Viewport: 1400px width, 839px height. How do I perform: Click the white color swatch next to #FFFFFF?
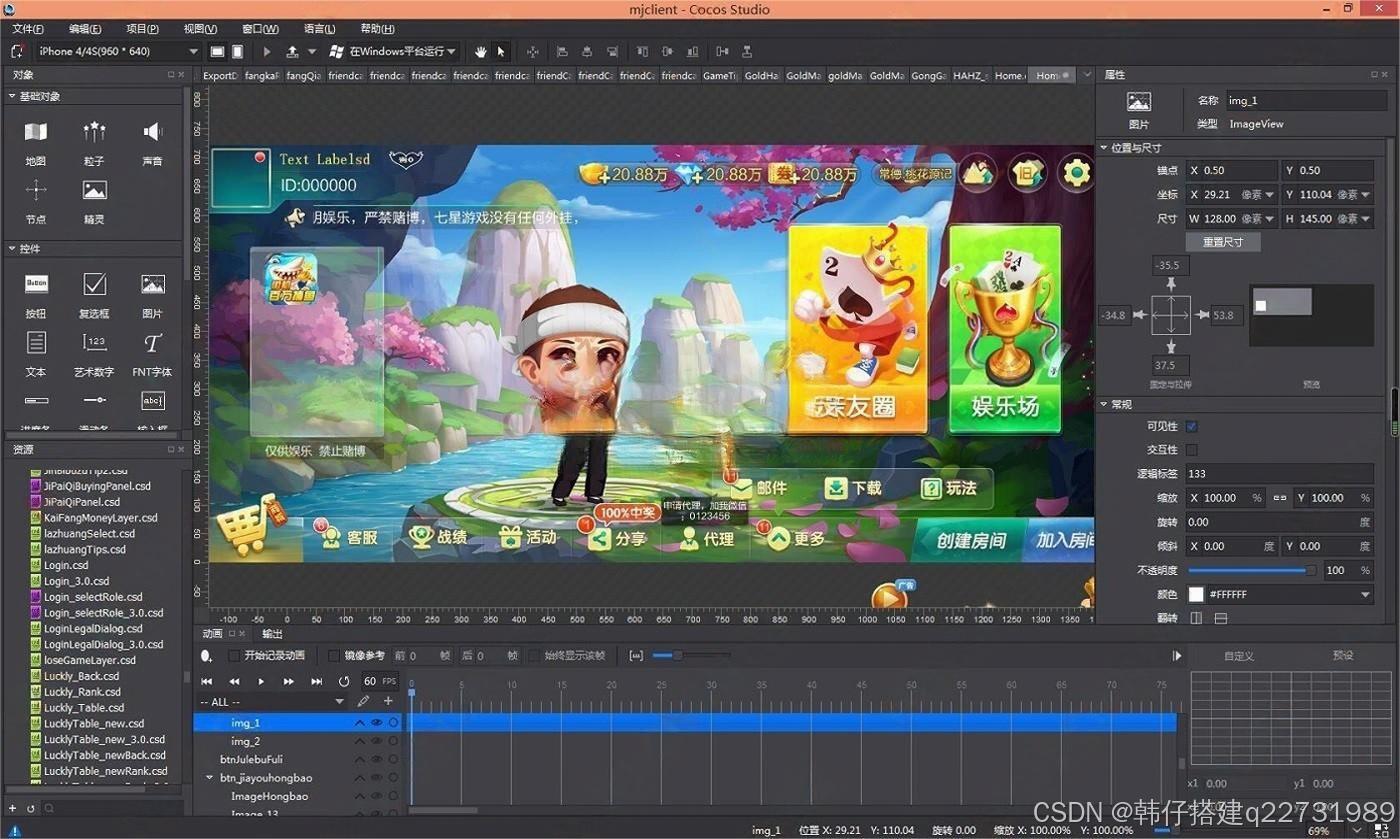point(1195,595)
